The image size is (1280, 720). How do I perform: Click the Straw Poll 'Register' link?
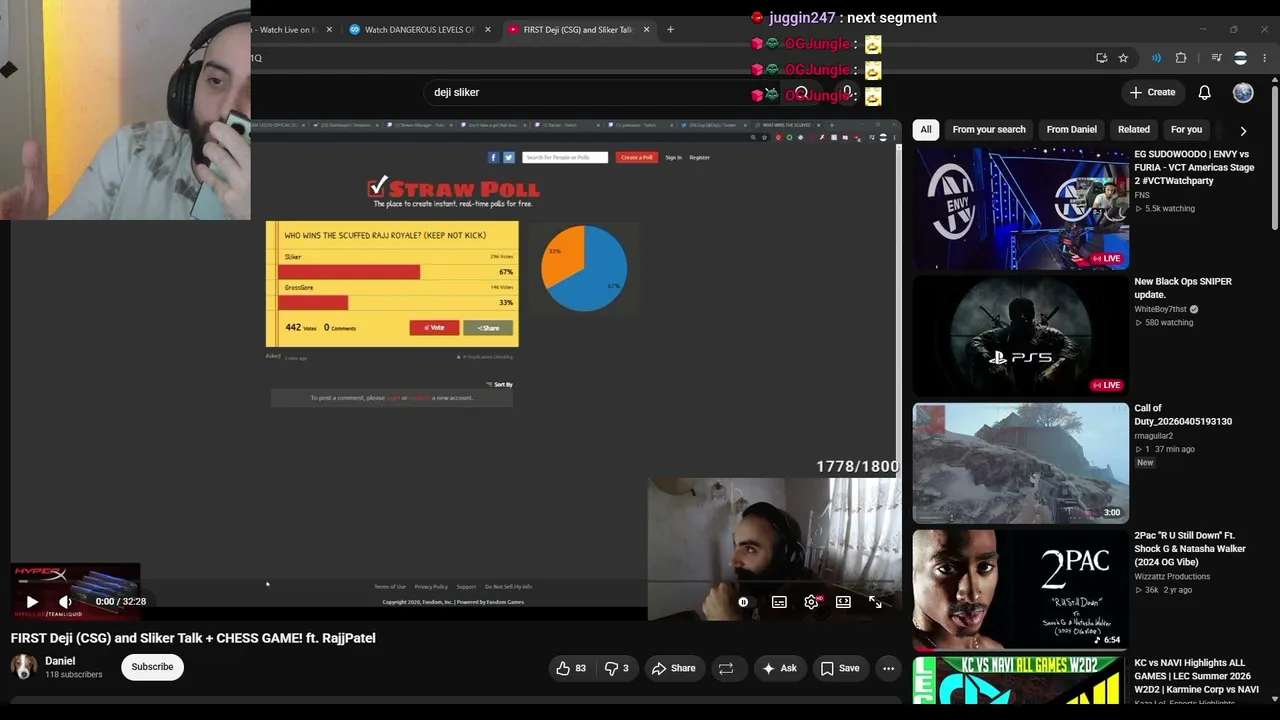(x=700, y=157)
